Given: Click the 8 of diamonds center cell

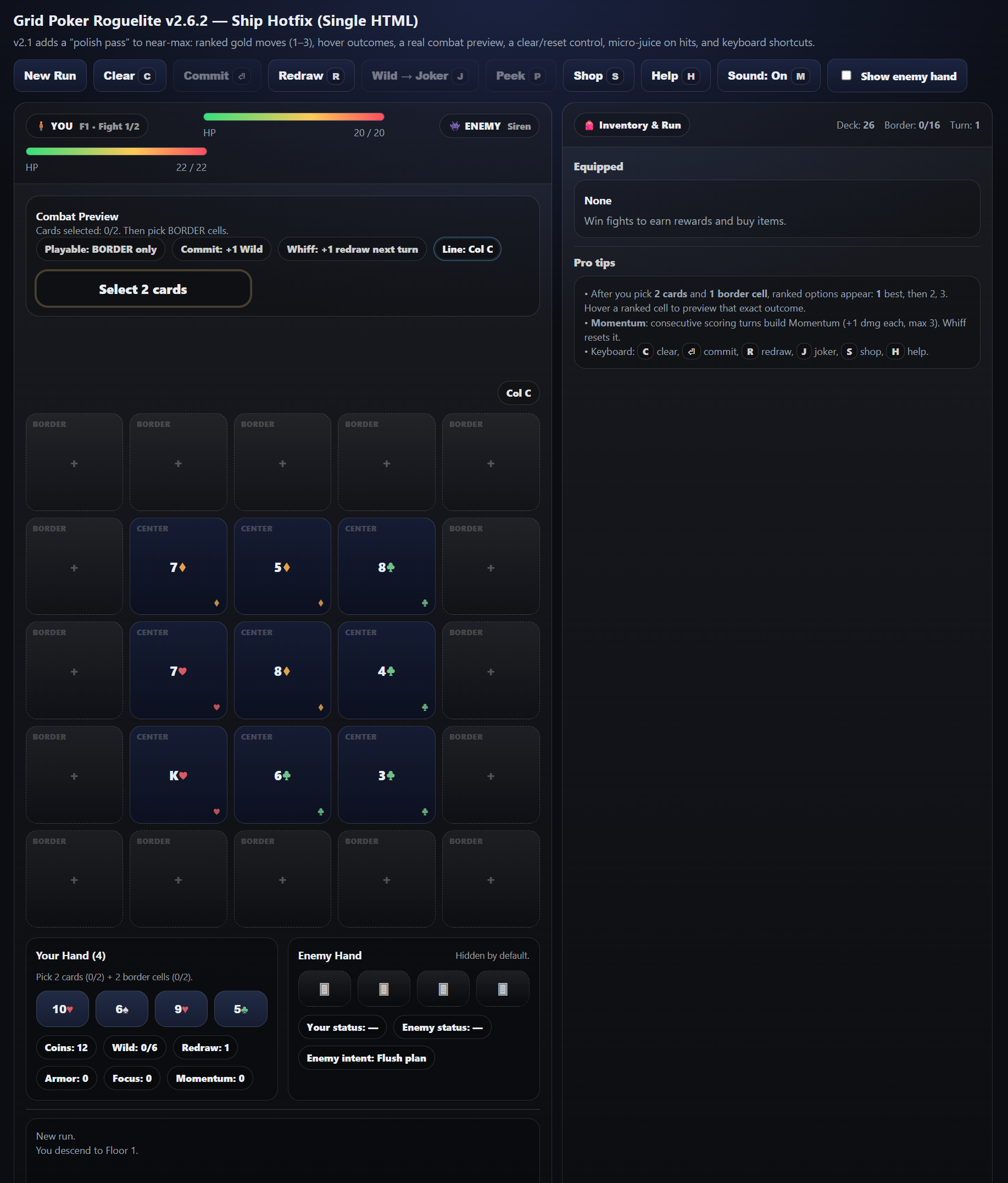Looking at the screenshot, I should 282,670.
